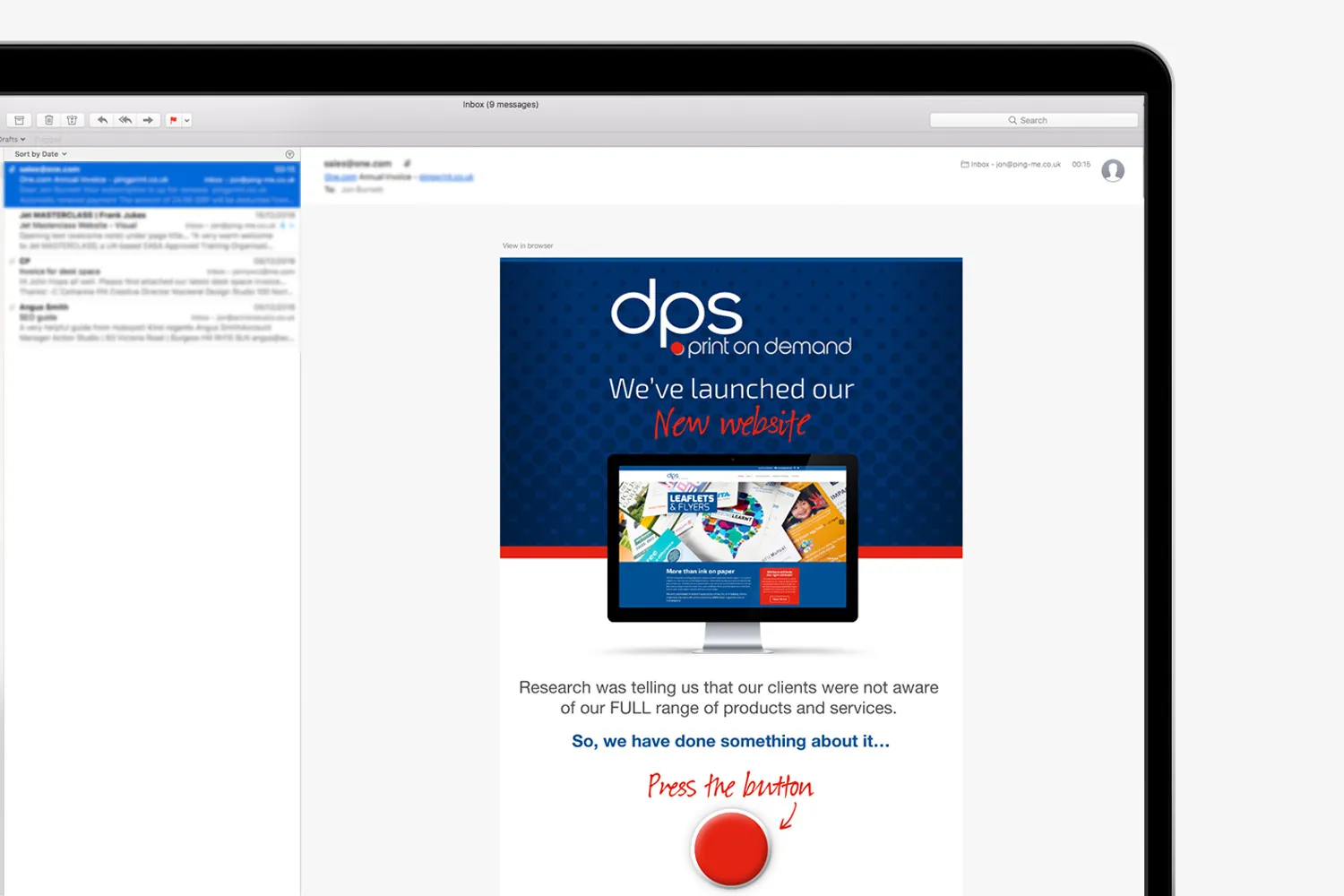Screen dimensions: 1344x896
Task: Reply to the message with the single-arrow Reply icon
Action: point(102,120)
